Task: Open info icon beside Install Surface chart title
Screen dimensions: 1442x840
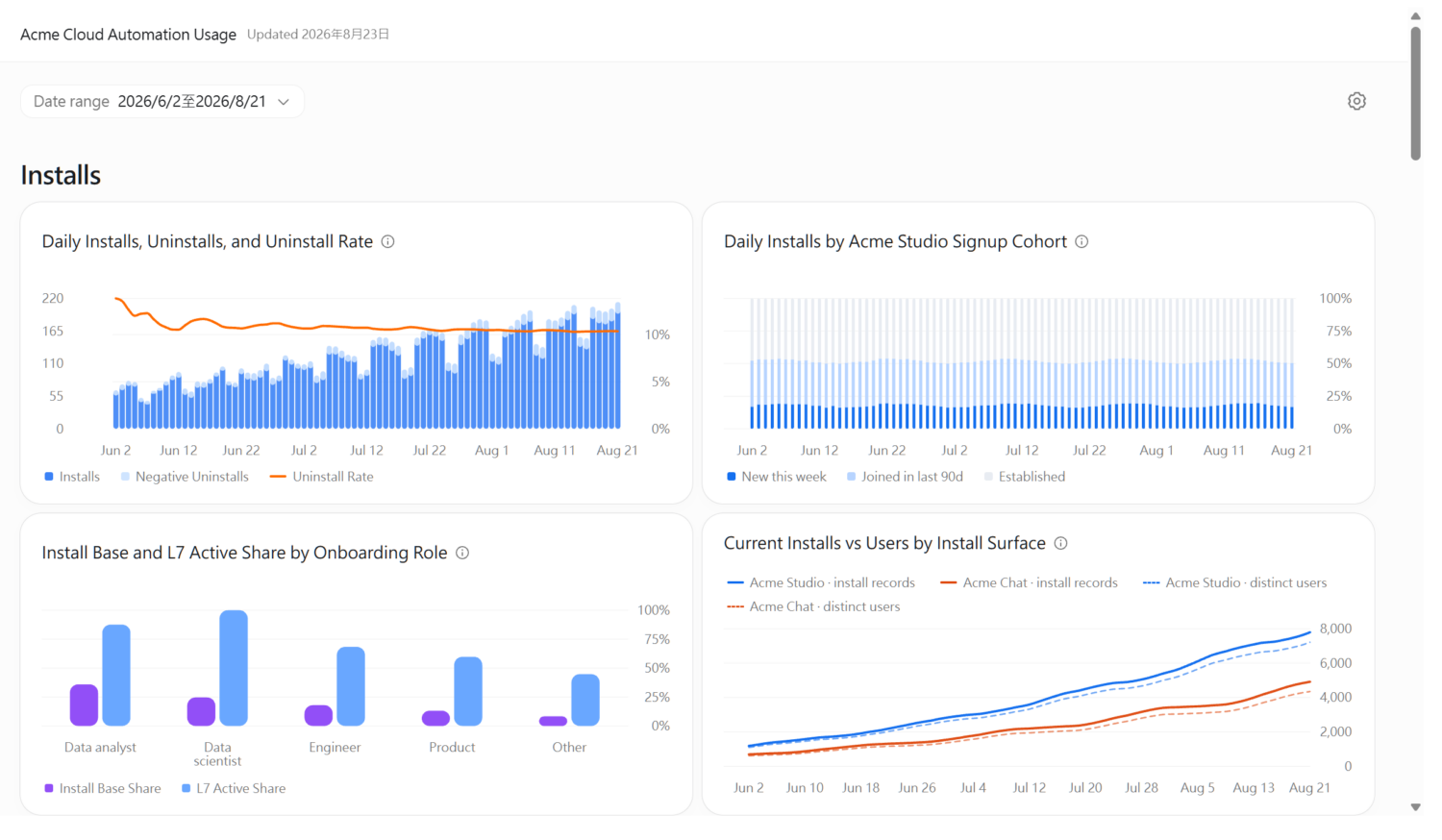Action: pos(1061,543)
